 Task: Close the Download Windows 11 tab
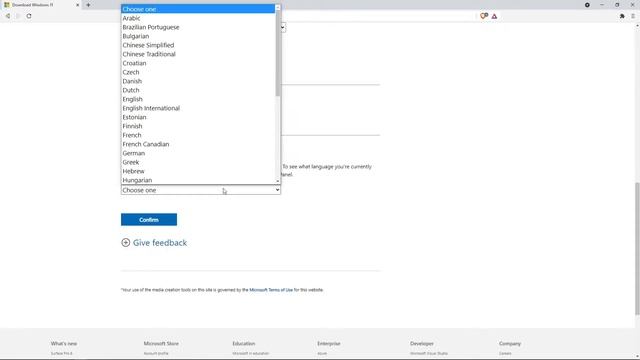tap(78, 5)
